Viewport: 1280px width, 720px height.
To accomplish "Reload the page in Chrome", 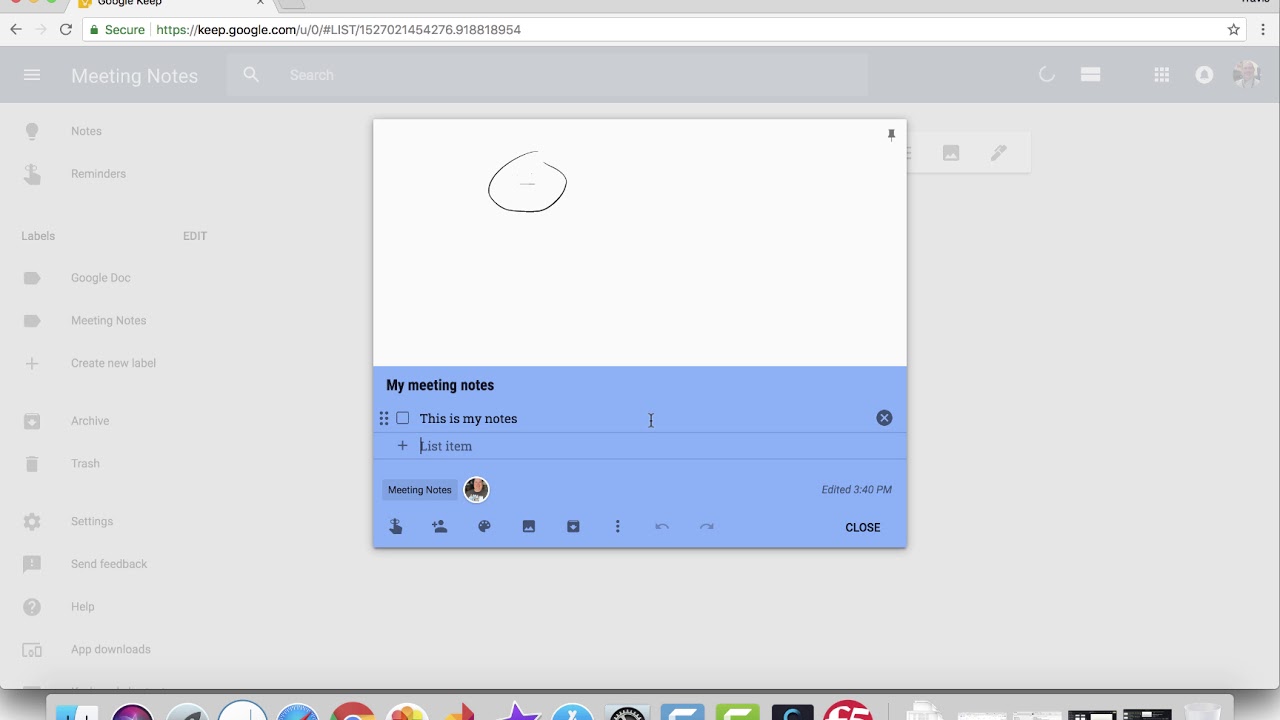I will (66, 30).
